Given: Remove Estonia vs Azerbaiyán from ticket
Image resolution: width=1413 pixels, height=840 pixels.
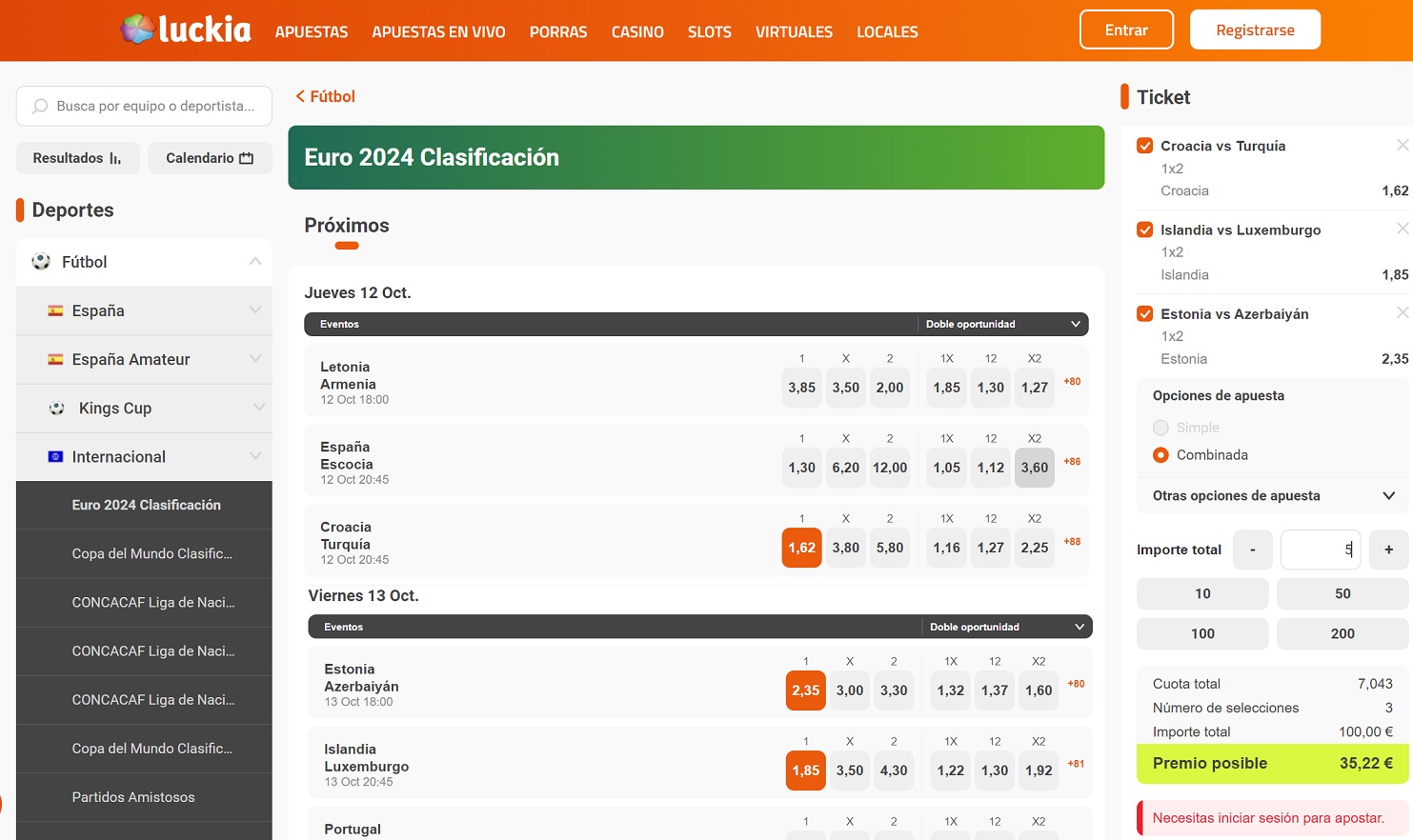Looking at the screenshot, I should pyautogui.click(x=1403, y=312).
